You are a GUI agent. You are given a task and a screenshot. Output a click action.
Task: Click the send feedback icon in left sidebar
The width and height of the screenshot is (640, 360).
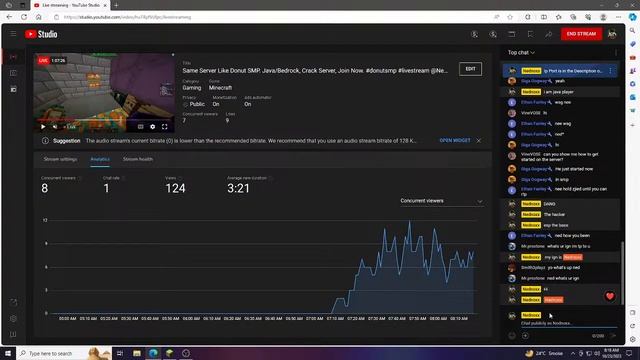pos(13,335)
